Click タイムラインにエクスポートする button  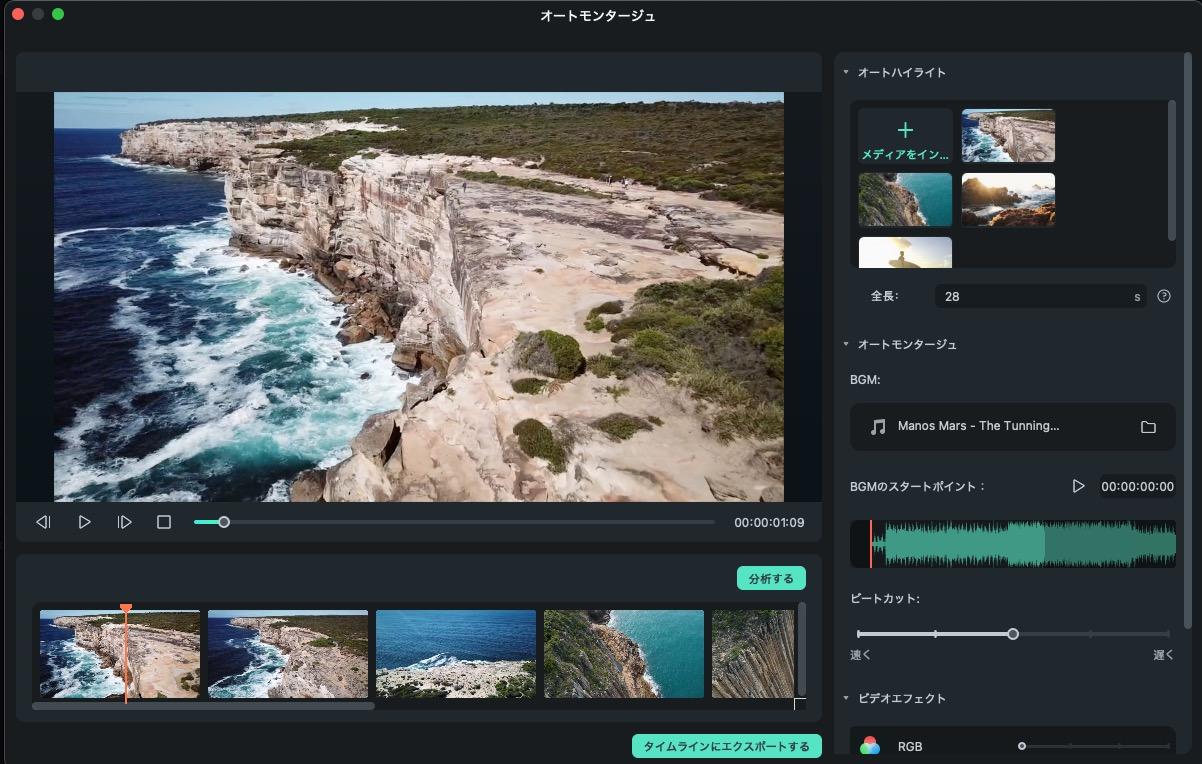tap(726, 747)
